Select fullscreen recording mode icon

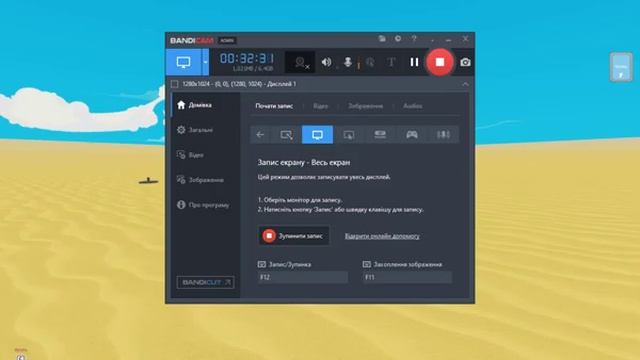317,135
